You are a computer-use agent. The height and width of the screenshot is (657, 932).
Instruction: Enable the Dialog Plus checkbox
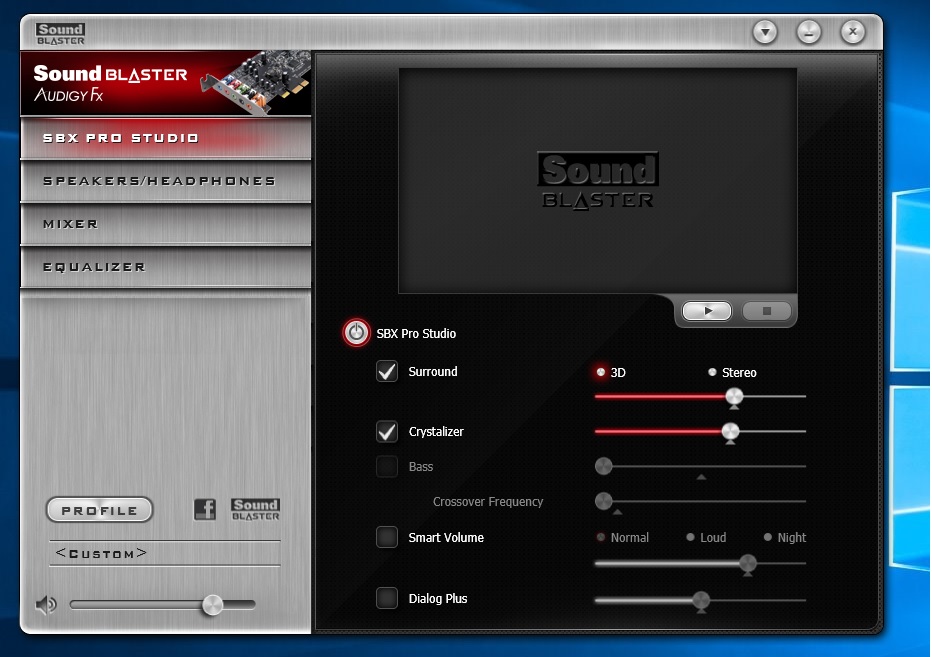[387, 598]
